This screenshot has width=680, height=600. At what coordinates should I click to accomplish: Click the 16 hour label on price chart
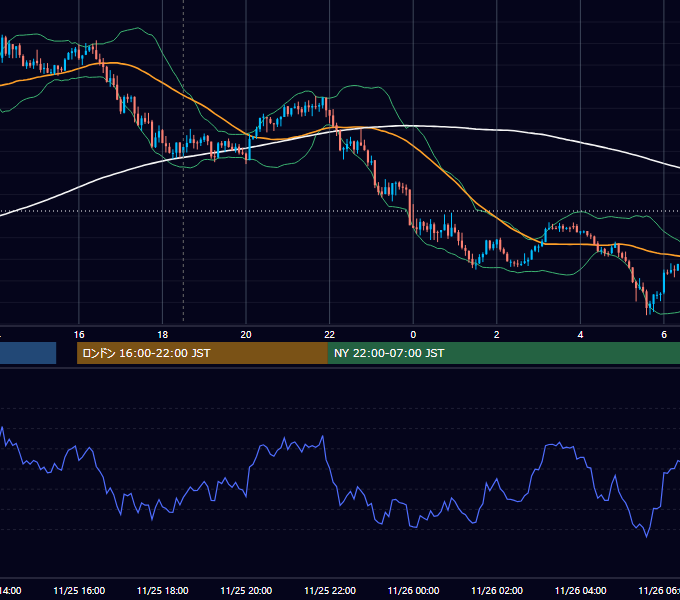coord(79,335)
